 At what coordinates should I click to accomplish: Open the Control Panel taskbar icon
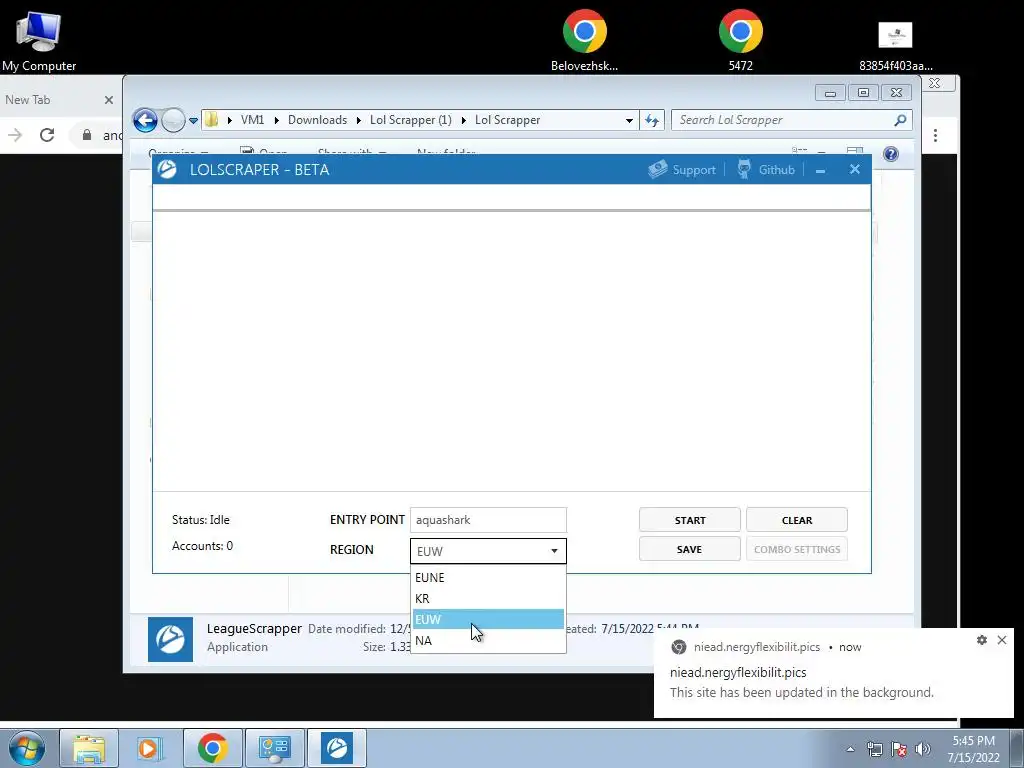pyautogui.click(x=275, y=748)
